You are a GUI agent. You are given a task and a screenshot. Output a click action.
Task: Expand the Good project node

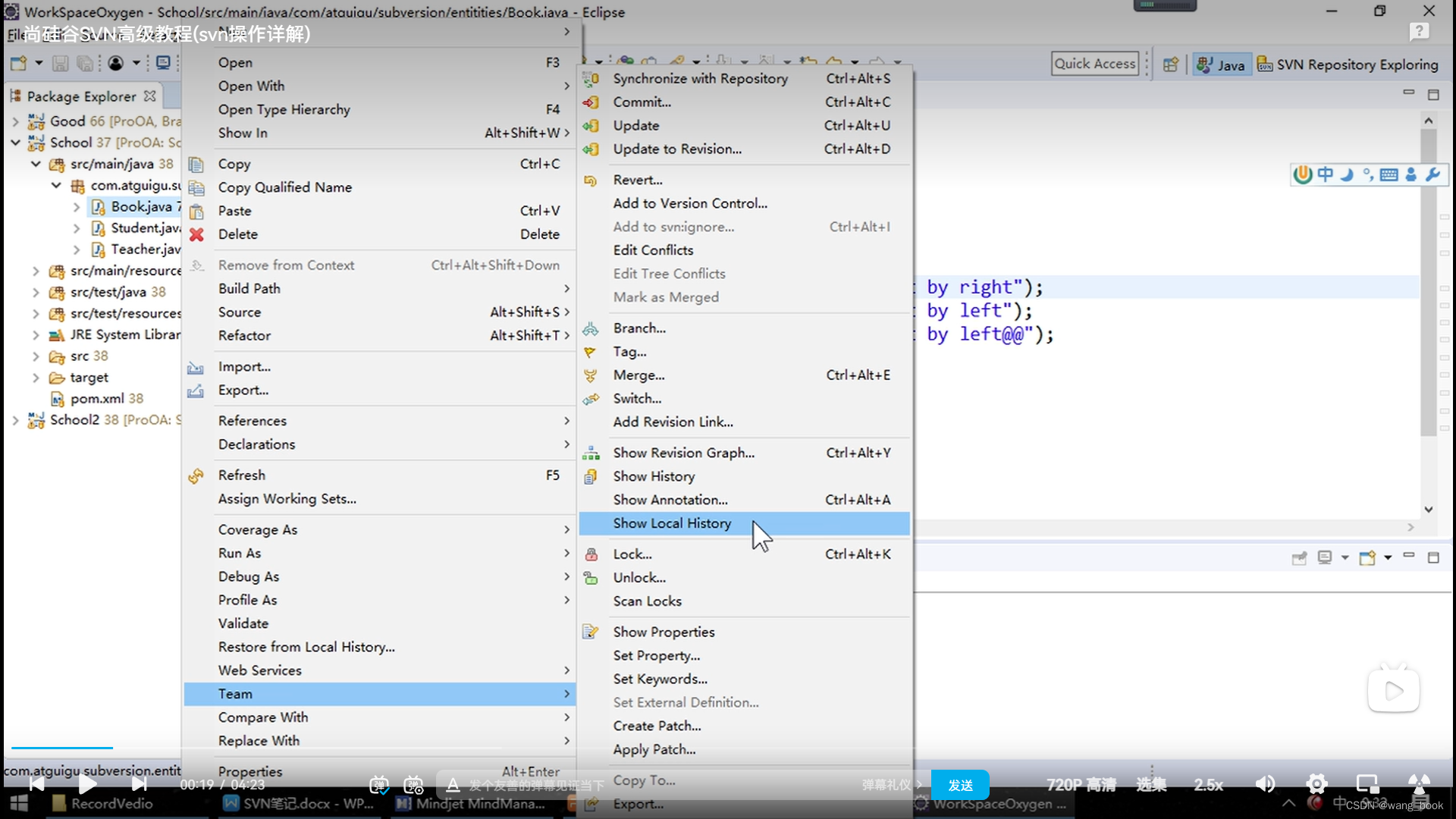click(x=15, y=121)
